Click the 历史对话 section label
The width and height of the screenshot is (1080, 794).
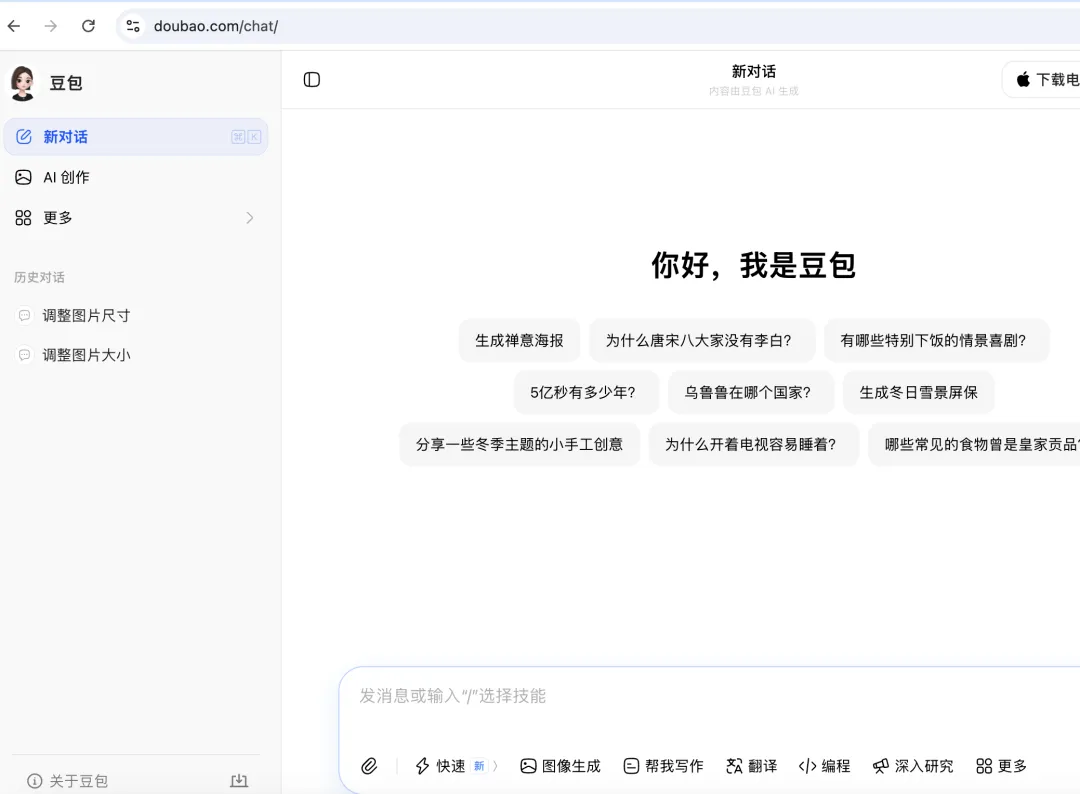(39, 278)
